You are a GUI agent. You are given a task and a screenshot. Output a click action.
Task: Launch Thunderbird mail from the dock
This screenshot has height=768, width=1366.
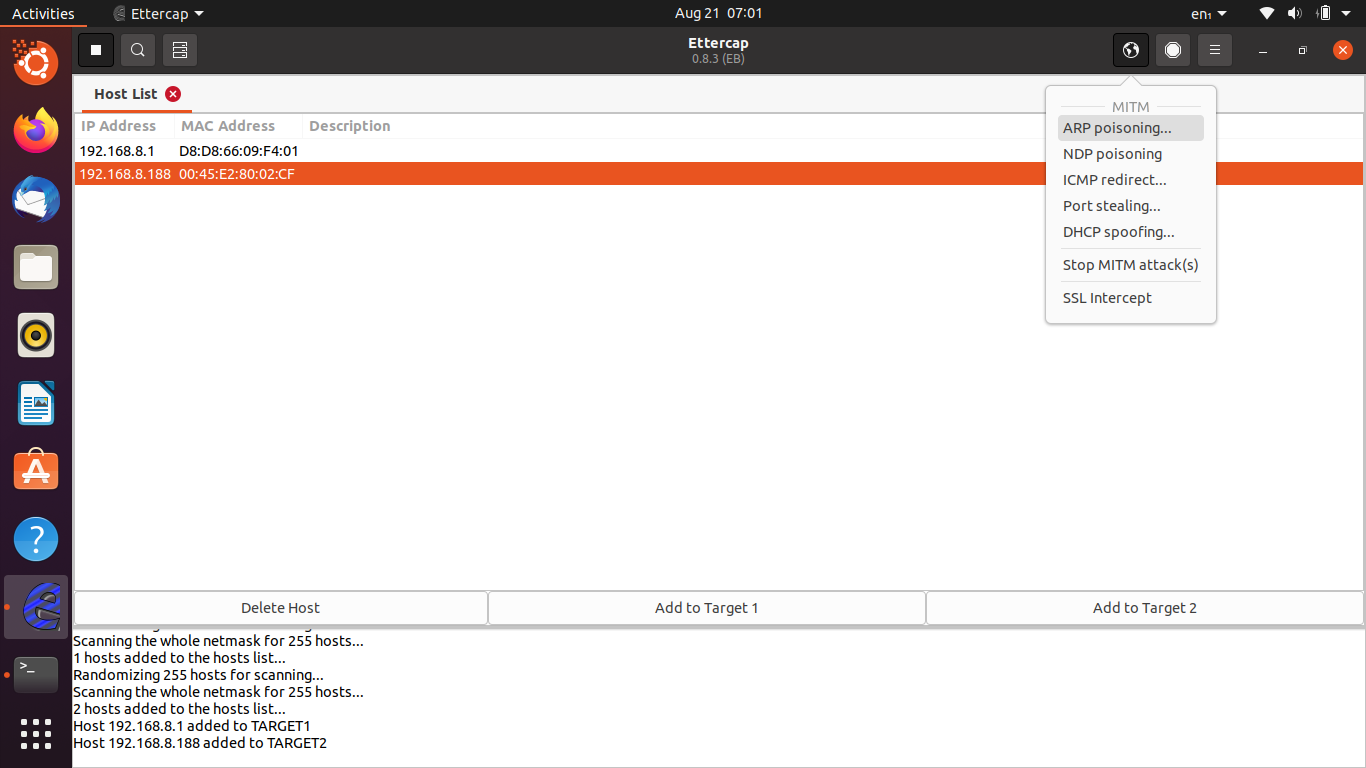(36, 198)
